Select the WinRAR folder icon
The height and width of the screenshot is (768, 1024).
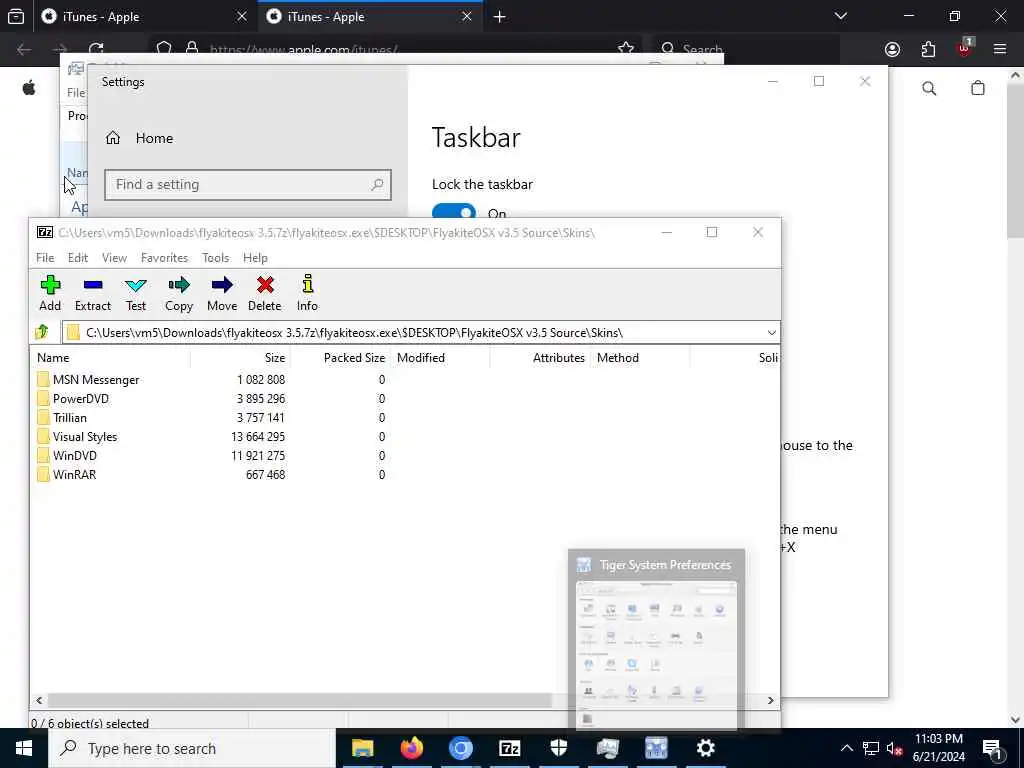(x=43, y=474)
